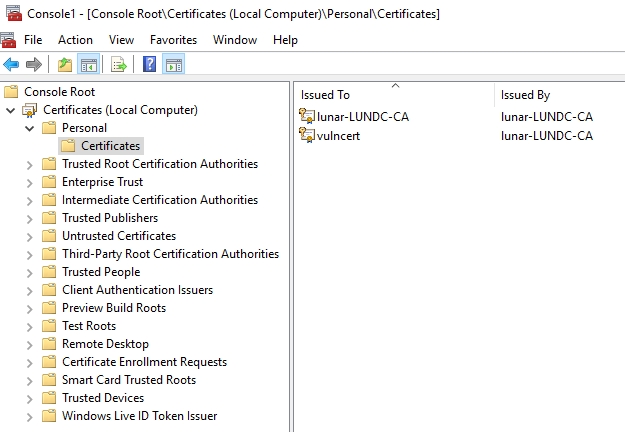The image size is (625, 432).
Task: Open the File menu
Action: pos(33,40)
